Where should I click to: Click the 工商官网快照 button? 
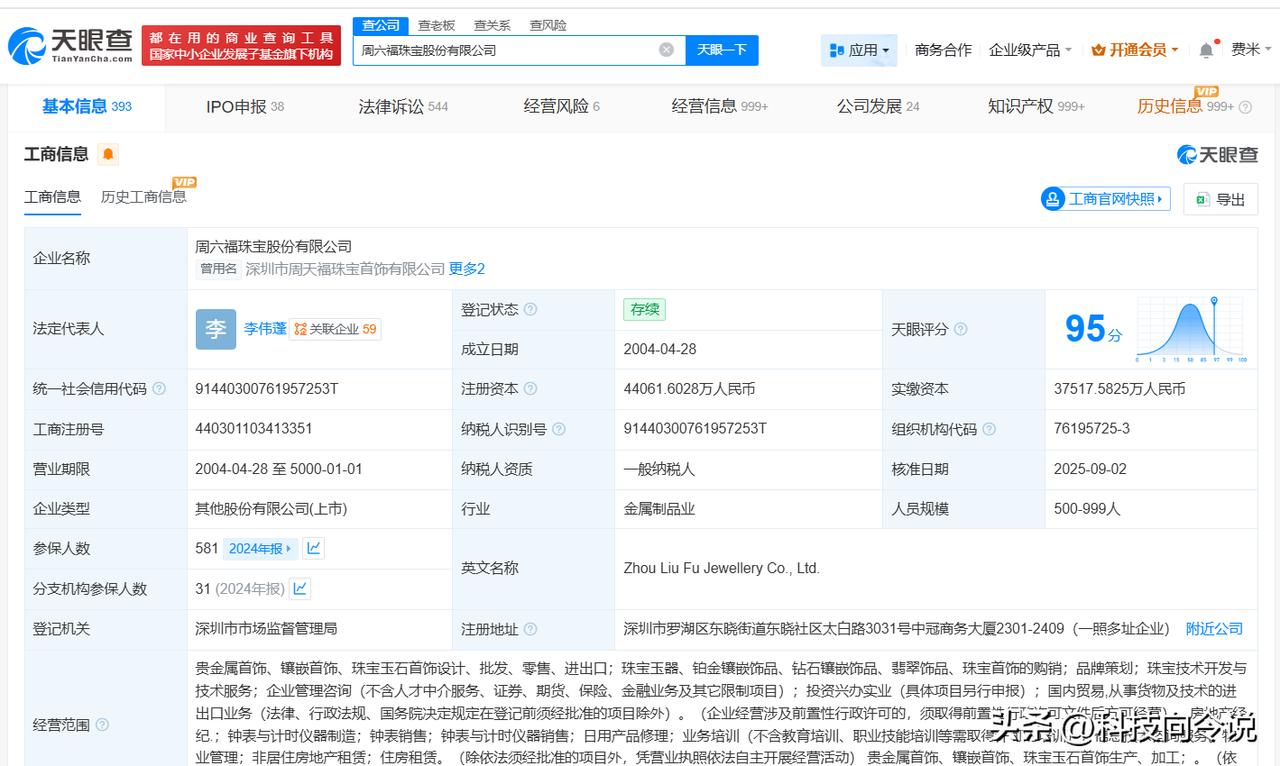1105,199
